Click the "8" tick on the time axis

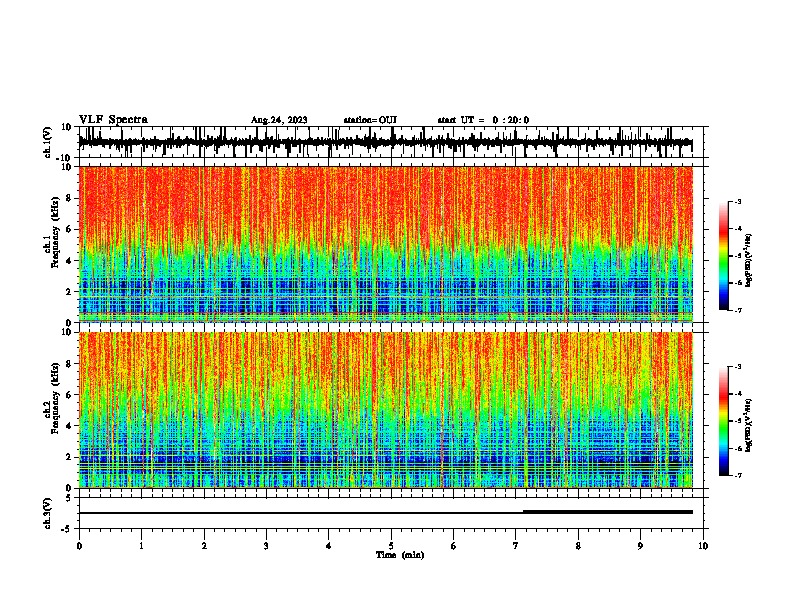pyautogui.click(x=578, y=546)
